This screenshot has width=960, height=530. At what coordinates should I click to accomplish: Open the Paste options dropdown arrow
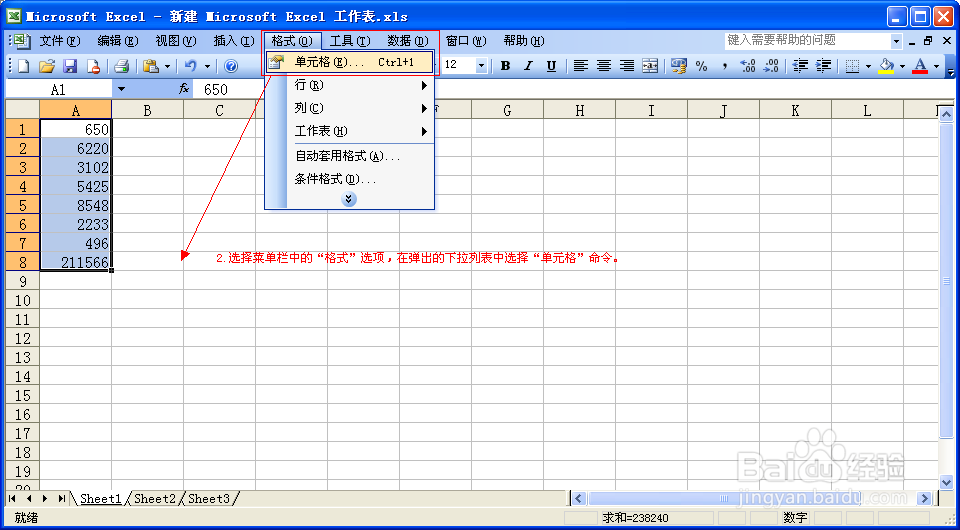click(x=167, y=66)
